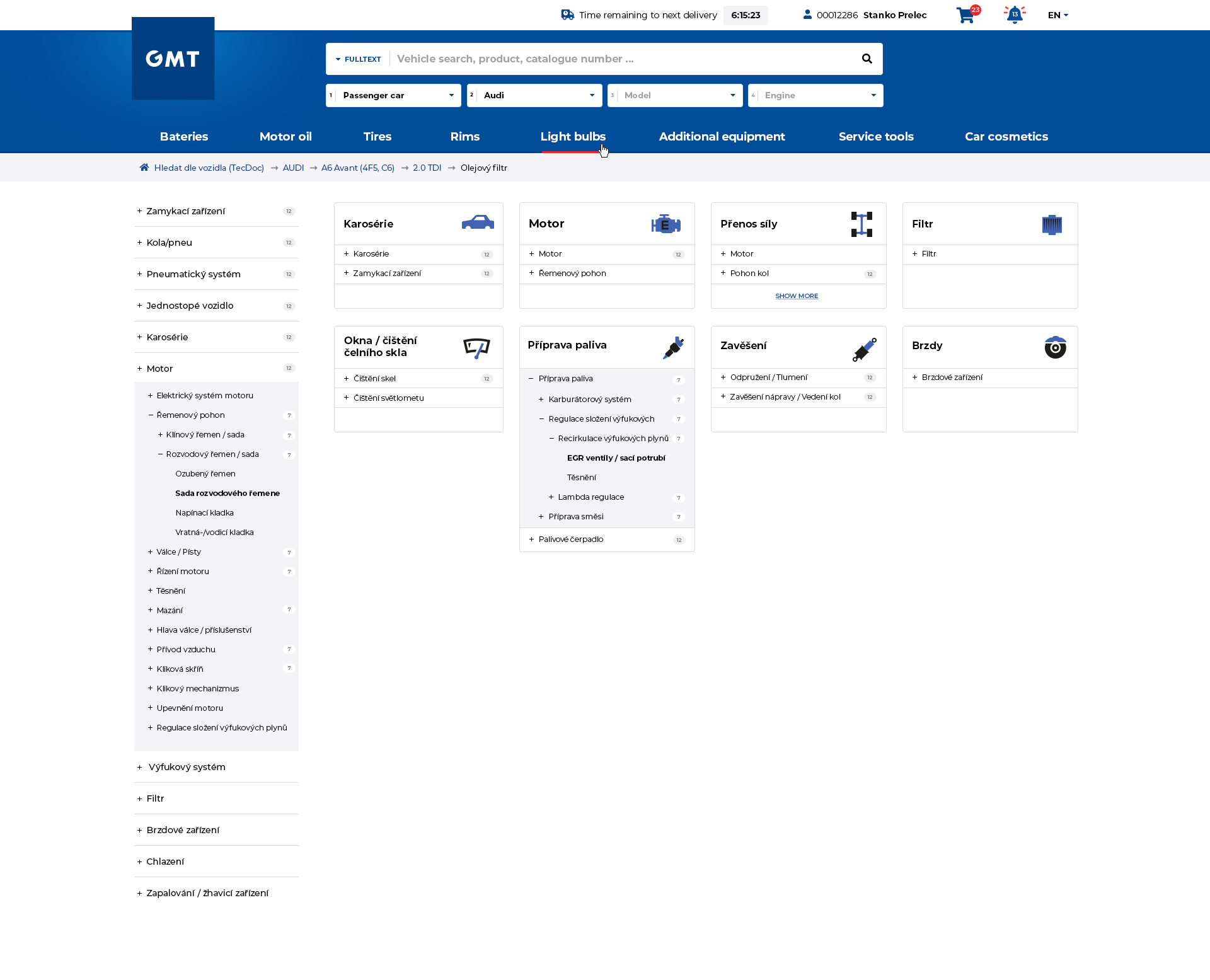
Task: Click SHOW MORE in Přenos síly
Action: tap(797, 296)
